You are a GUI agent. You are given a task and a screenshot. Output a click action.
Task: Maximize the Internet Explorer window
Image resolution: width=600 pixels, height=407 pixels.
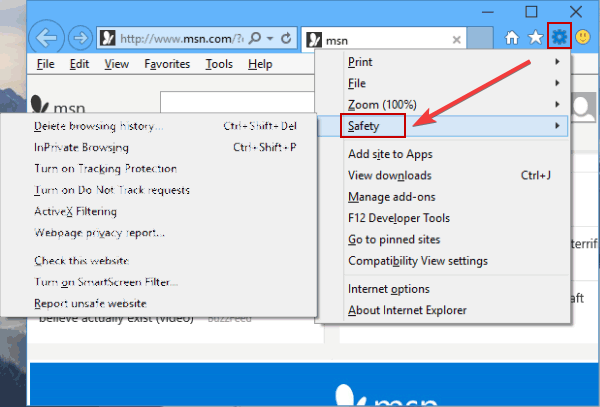531,12
